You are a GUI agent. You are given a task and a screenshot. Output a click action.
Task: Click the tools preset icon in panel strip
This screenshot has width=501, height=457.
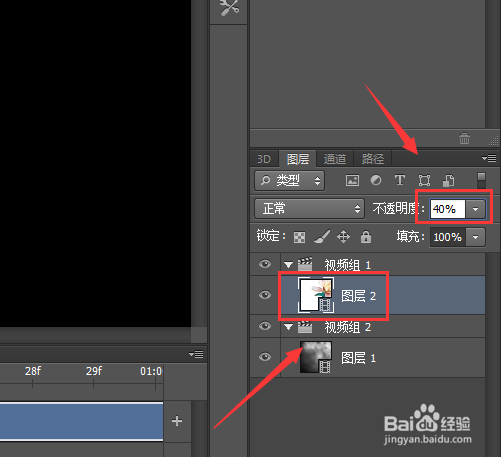point(229,7)
